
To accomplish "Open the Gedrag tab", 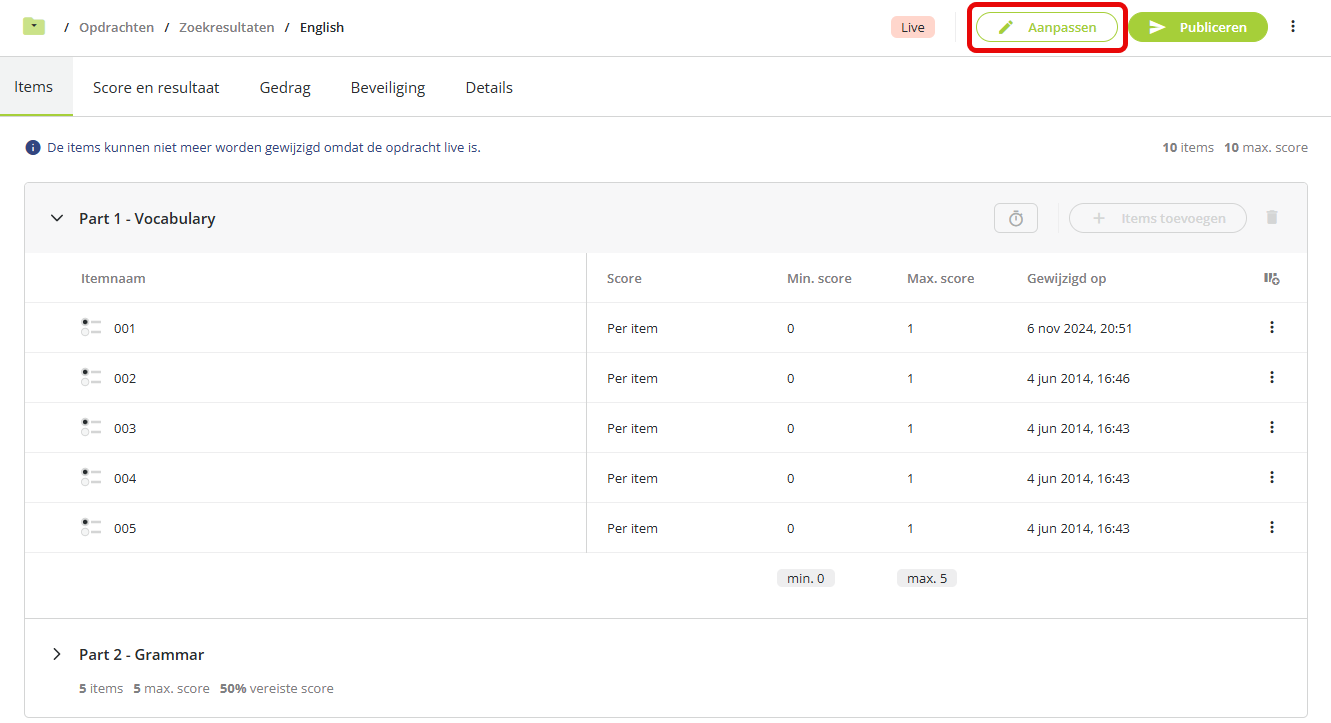I will (x=285, y=88).
